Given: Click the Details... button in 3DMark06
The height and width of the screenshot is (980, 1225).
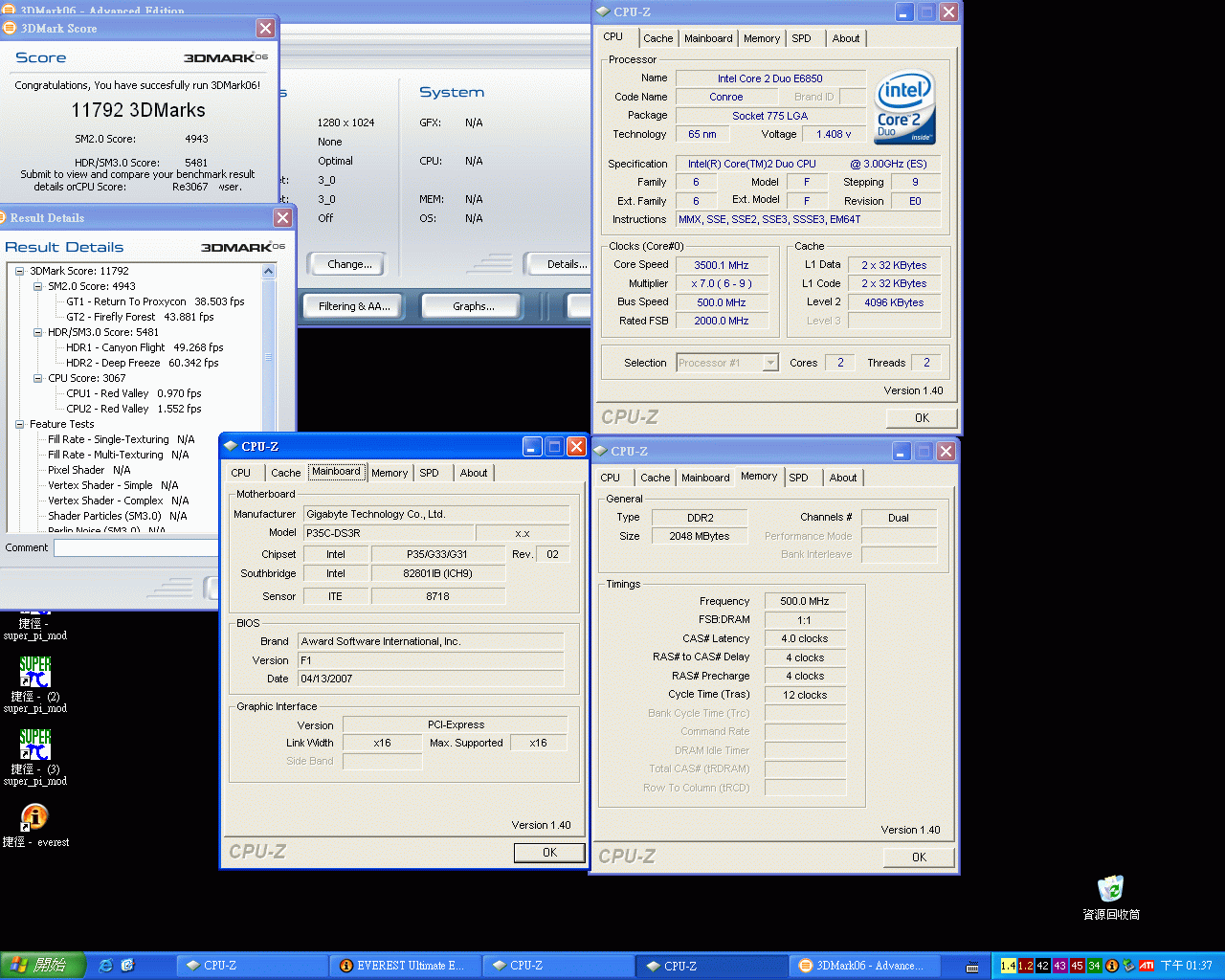Looking at the screenshot, I should [560, 264].
